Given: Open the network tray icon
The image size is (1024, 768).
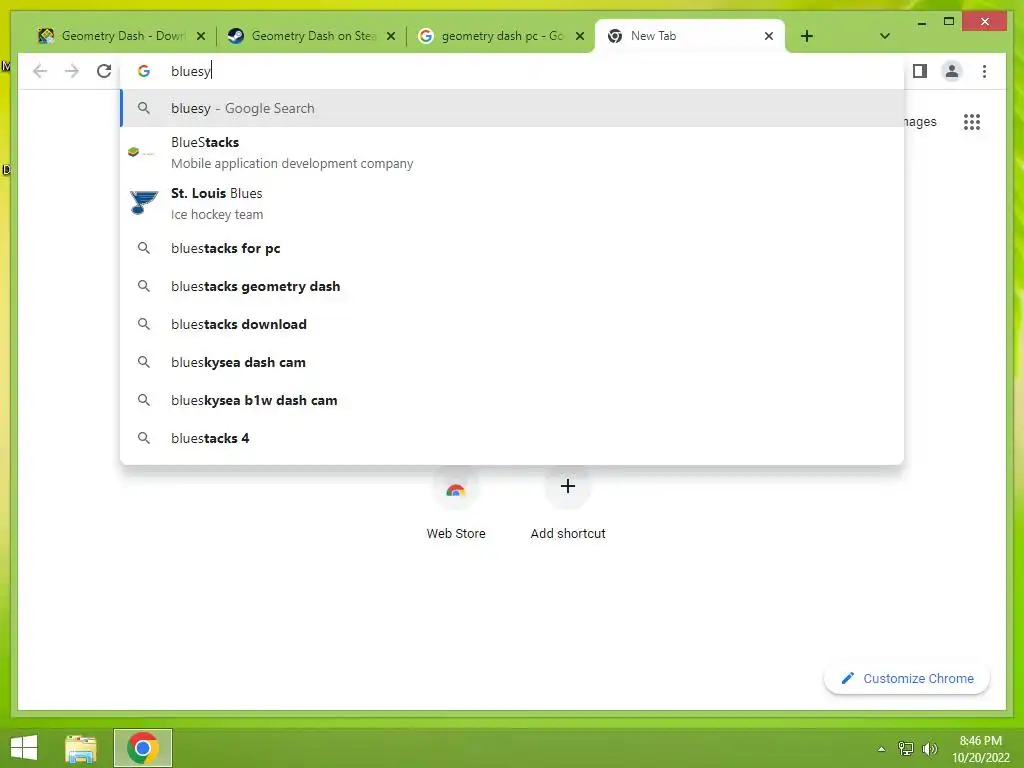Looking at the screenshot, I should (906, 748).
